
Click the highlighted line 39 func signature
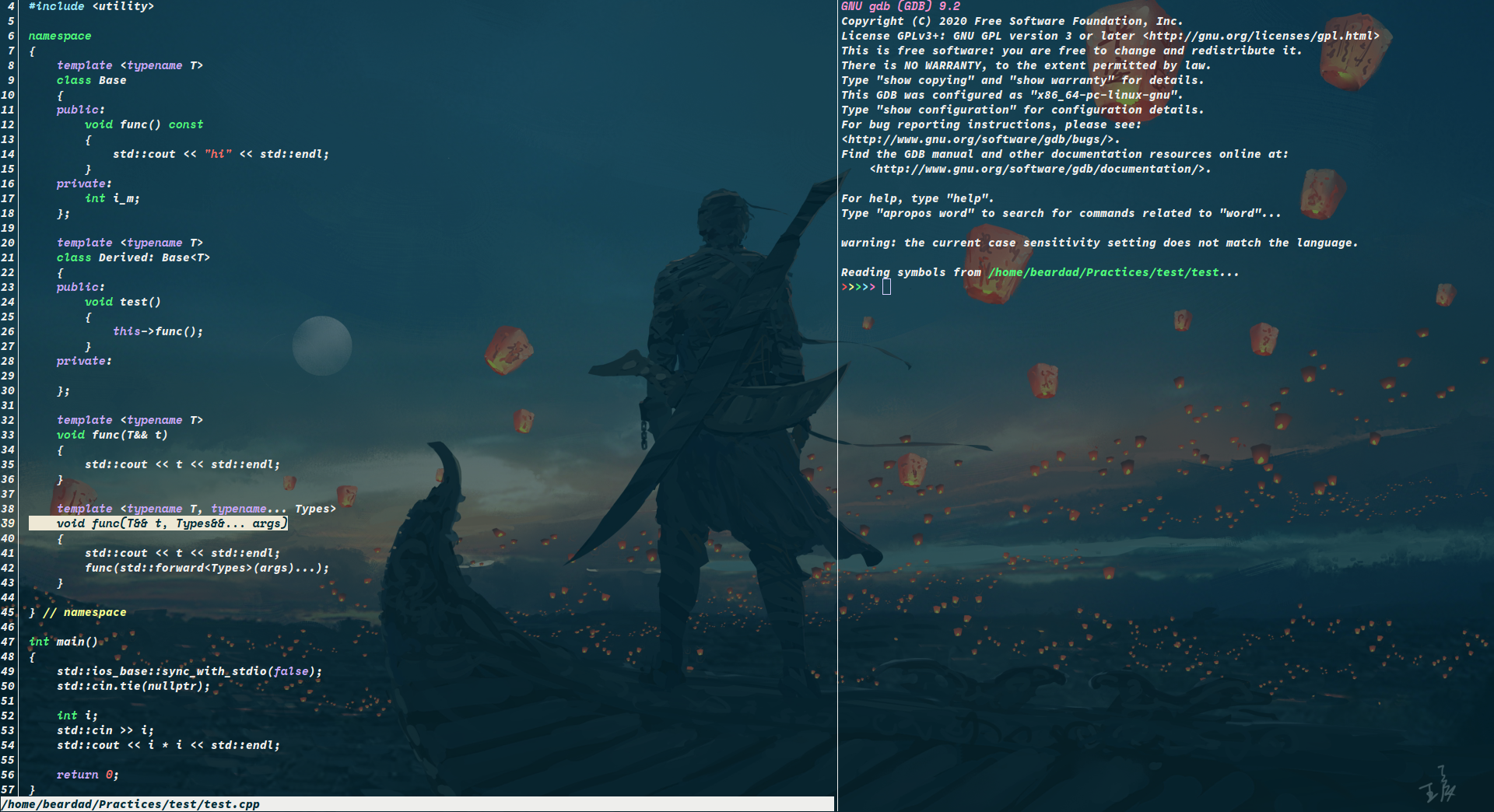pos(158,523)
